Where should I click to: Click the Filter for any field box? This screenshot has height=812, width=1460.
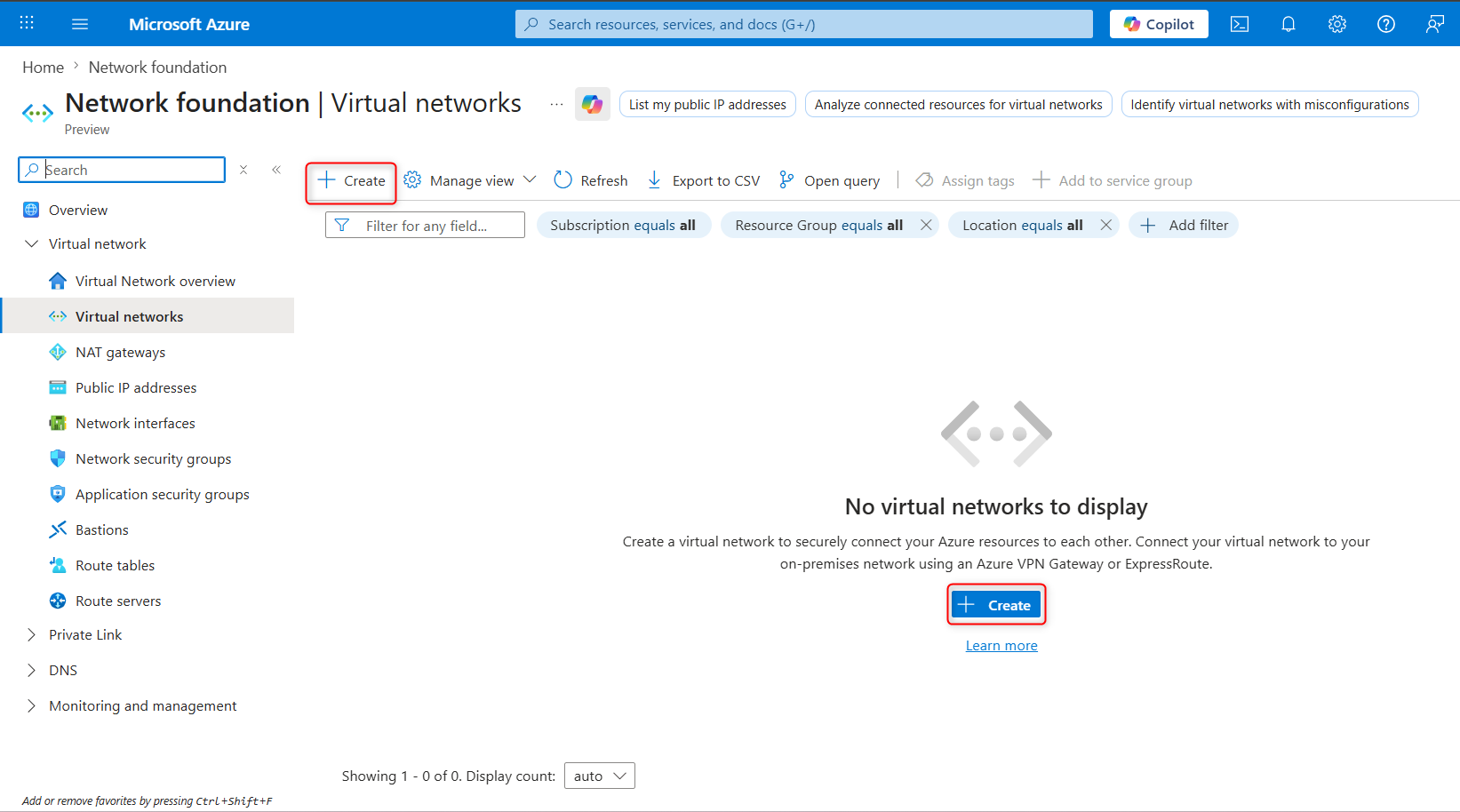[x=425, y=226]
